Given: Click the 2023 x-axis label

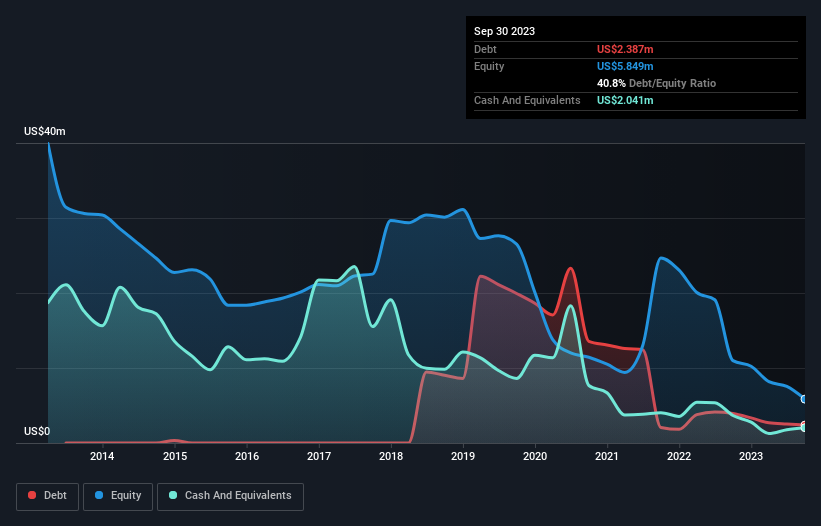Looking at the screenshot, I should [x=751, y=456].
